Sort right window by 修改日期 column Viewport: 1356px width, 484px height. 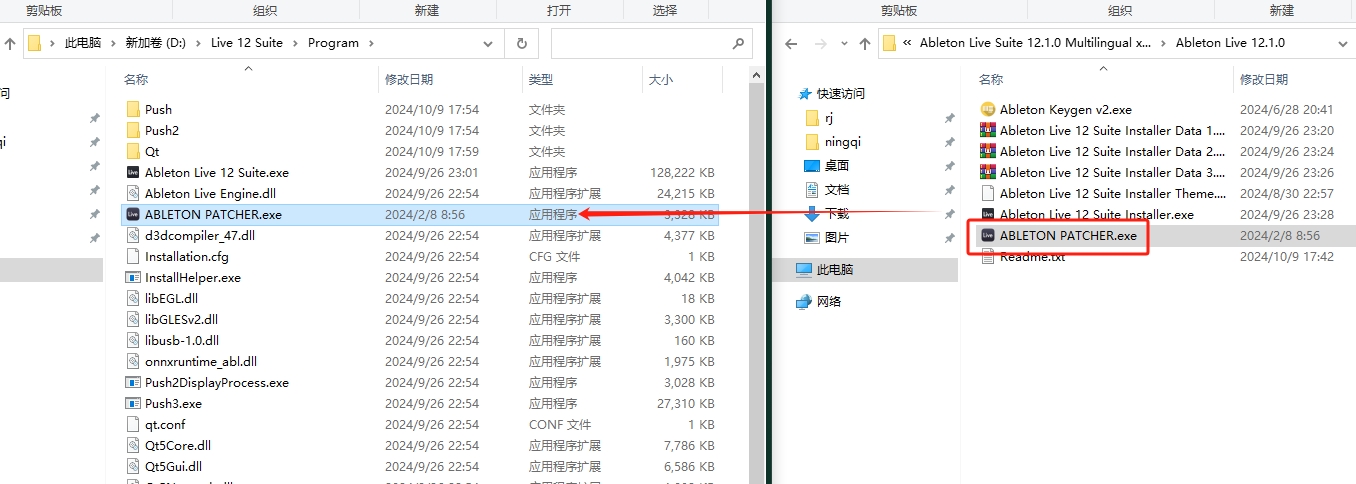pyautogui.click(x=1264, y=79)
